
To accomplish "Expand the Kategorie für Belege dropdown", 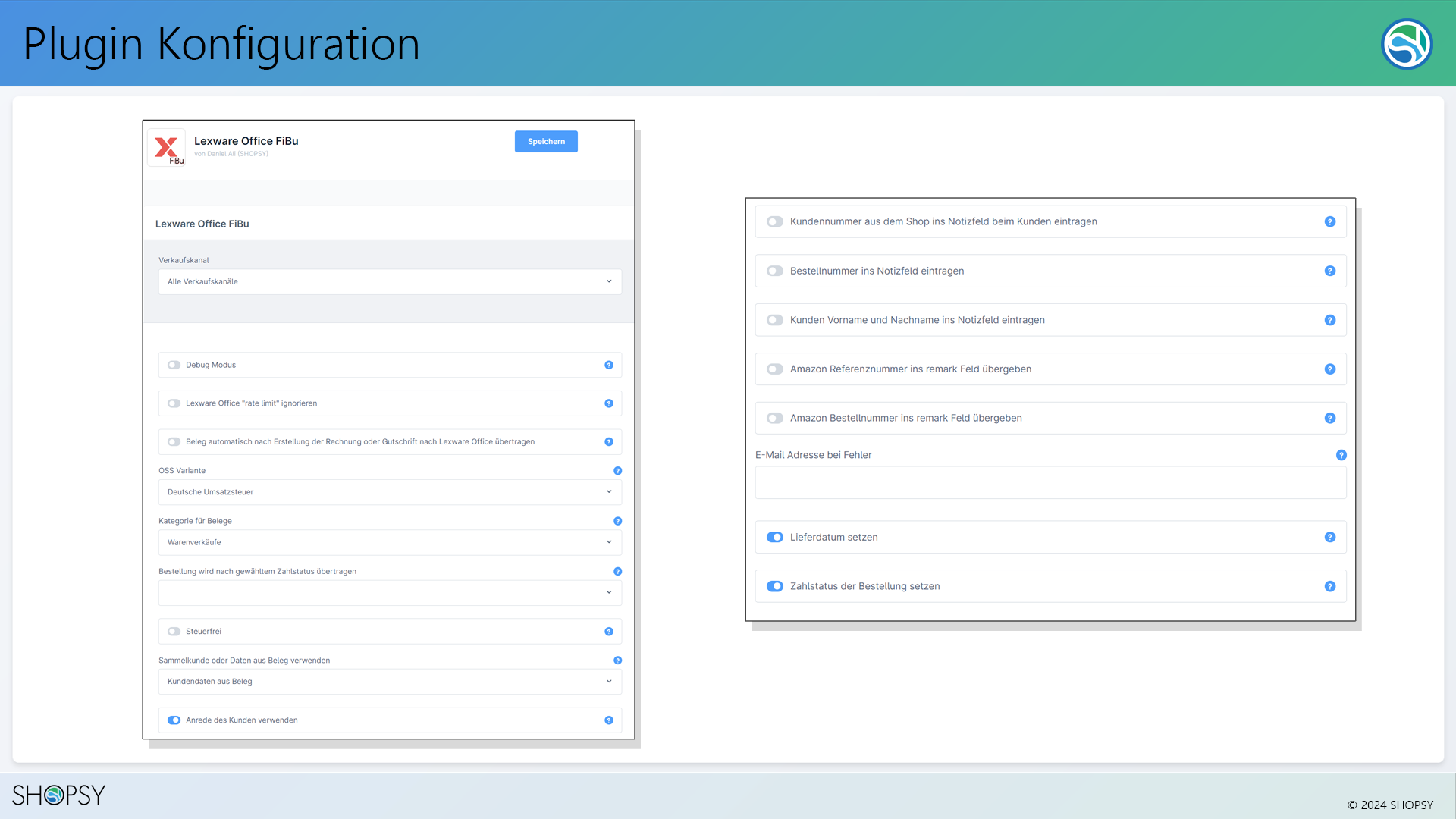I will [390, 542].
